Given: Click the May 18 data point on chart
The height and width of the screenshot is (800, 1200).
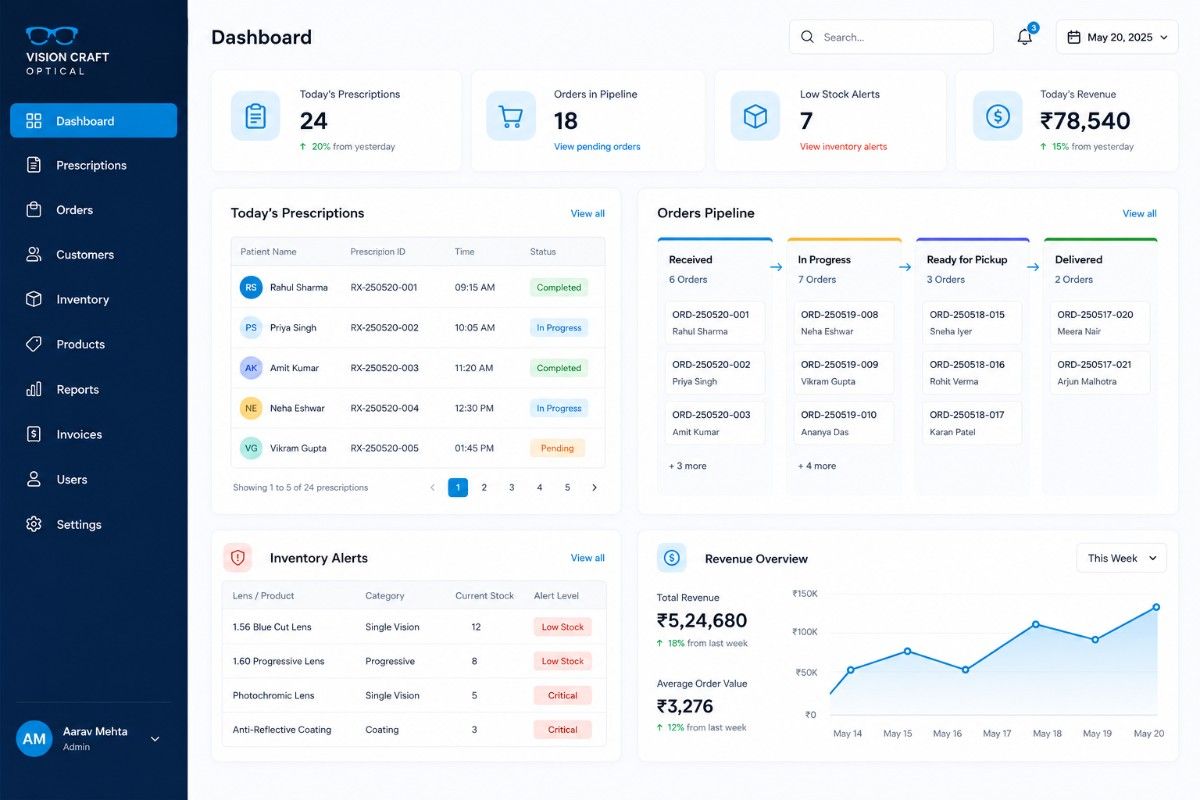Looking at the screenshot, I should tap(1035, 624).
